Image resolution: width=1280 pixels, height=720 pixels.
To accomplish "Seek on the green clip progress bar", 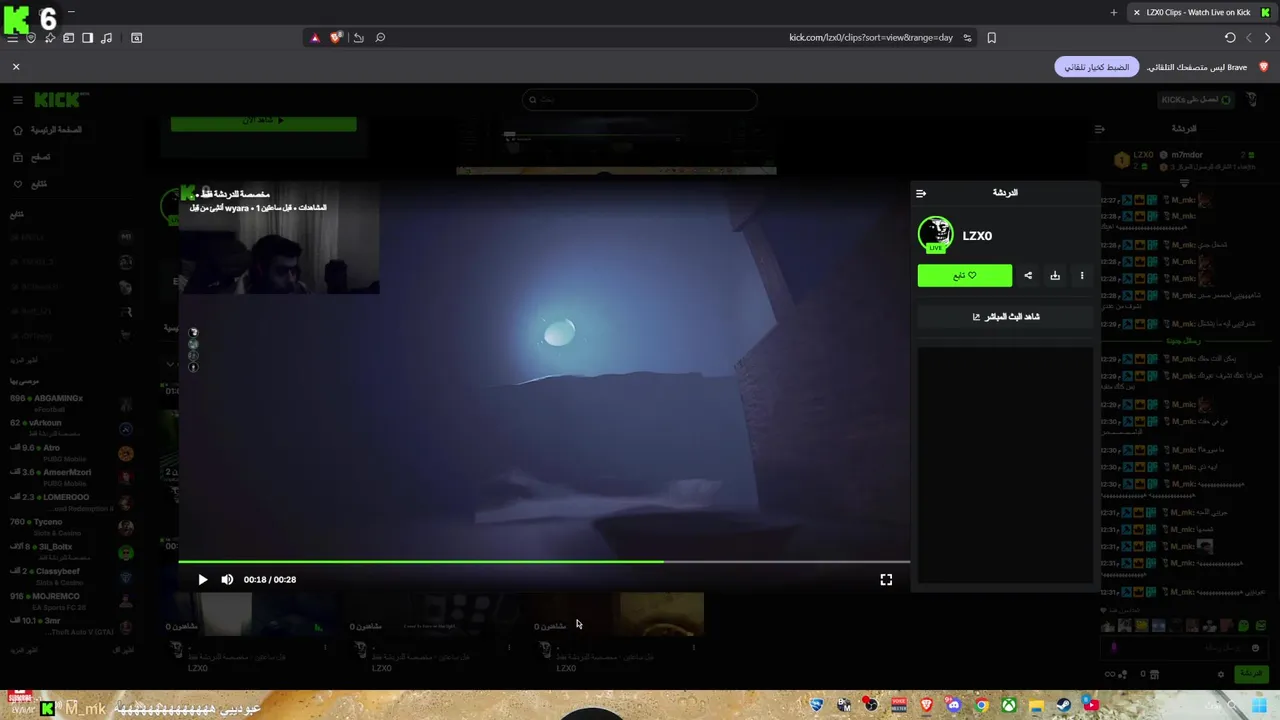I will point(544,562).
